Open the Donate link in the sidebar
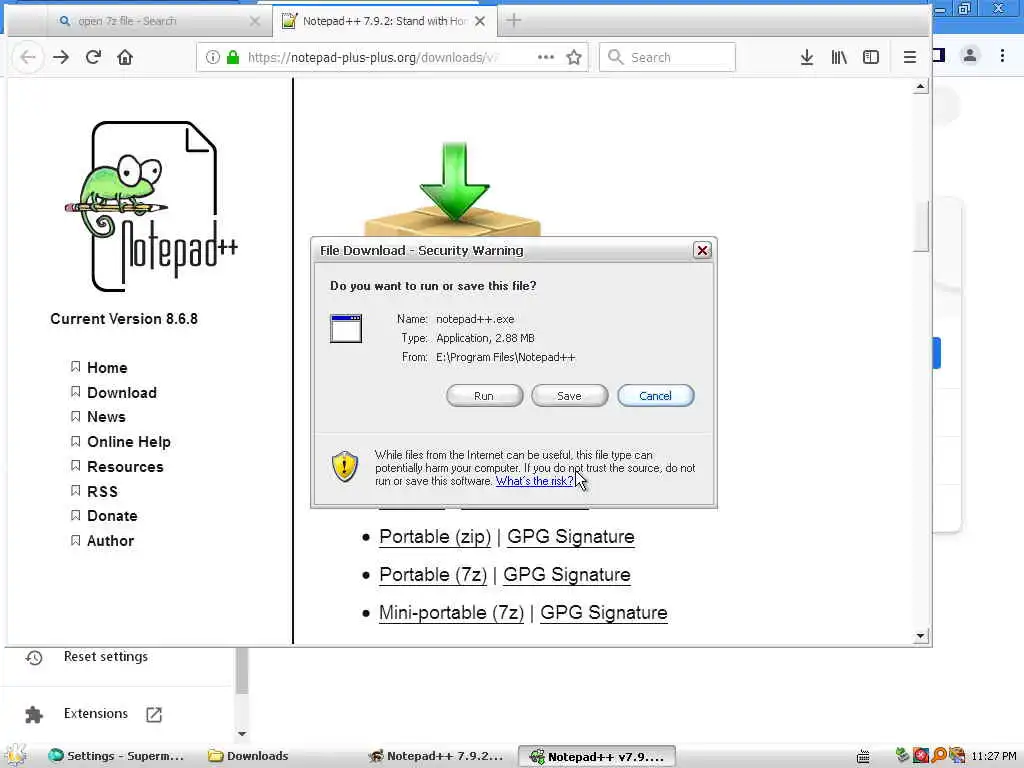Image resolution: width=1024 pixels, height=768 pixels. (x=112, y=516)
